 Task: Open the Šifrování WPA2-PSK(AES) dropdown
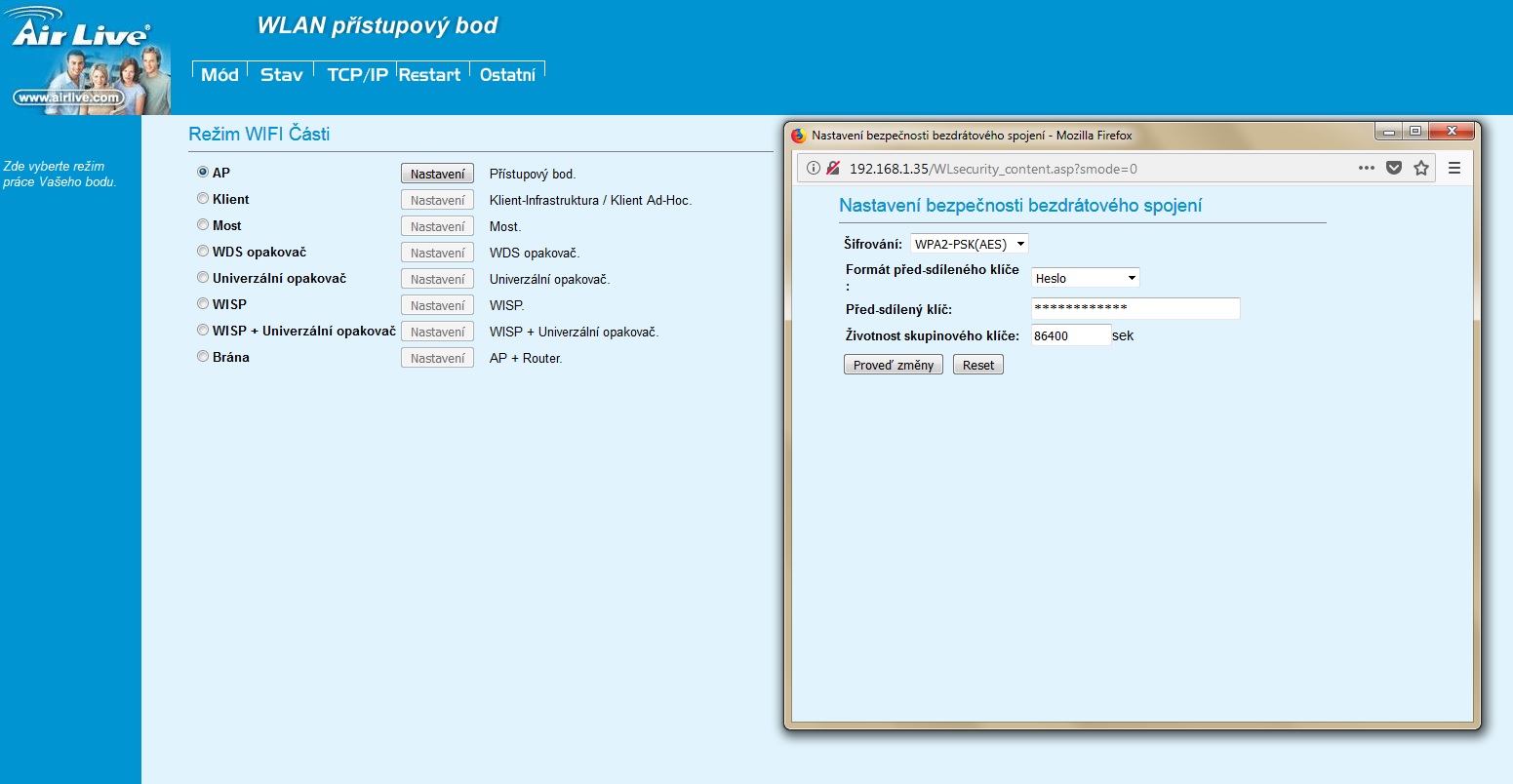click(x=969, y=244)
